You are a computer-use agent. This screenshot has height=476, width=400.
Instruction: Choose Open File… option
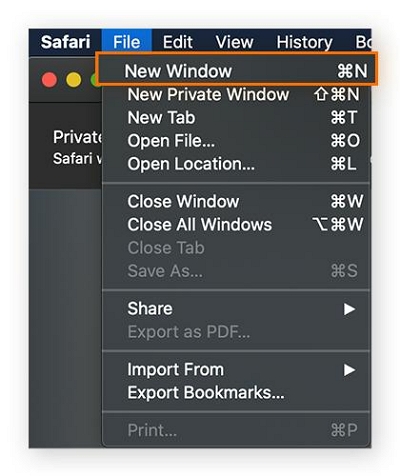point(237,141)
